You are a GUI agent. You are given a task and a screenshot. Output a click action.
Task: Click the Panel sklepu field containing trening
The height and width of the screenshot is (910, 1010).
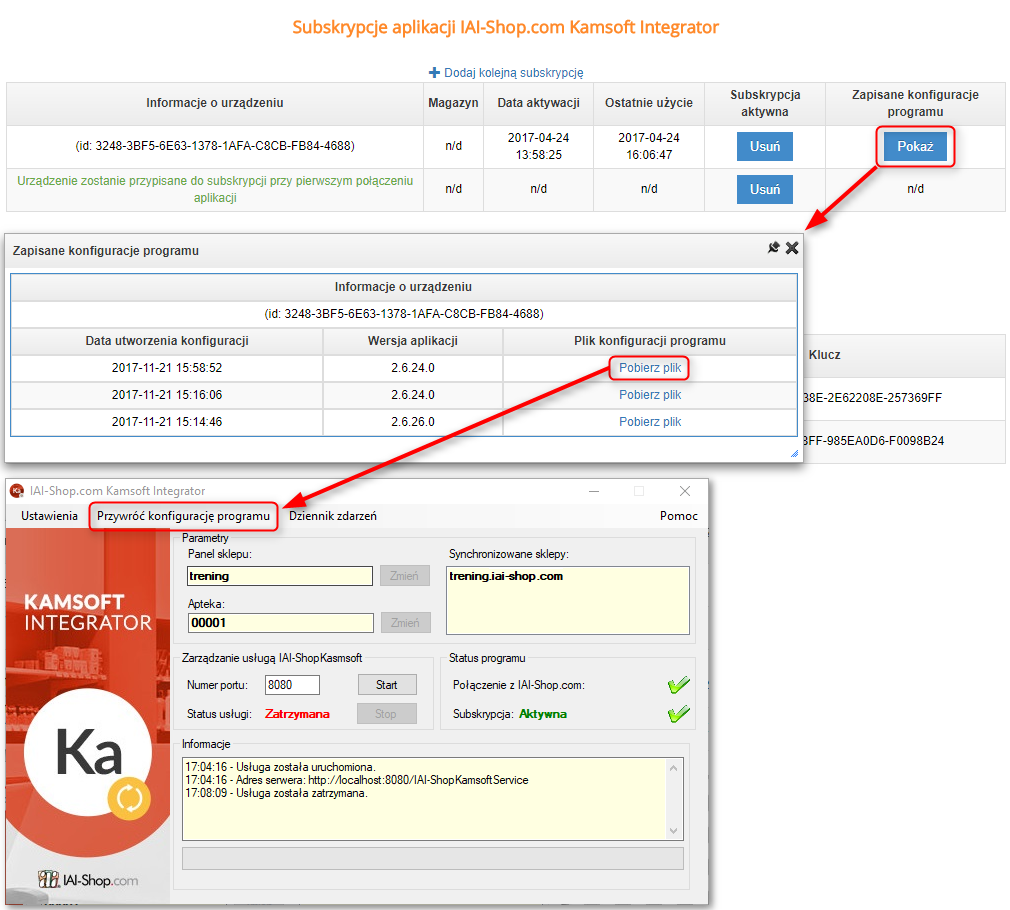pyautogui.click(x=280, y=576)
